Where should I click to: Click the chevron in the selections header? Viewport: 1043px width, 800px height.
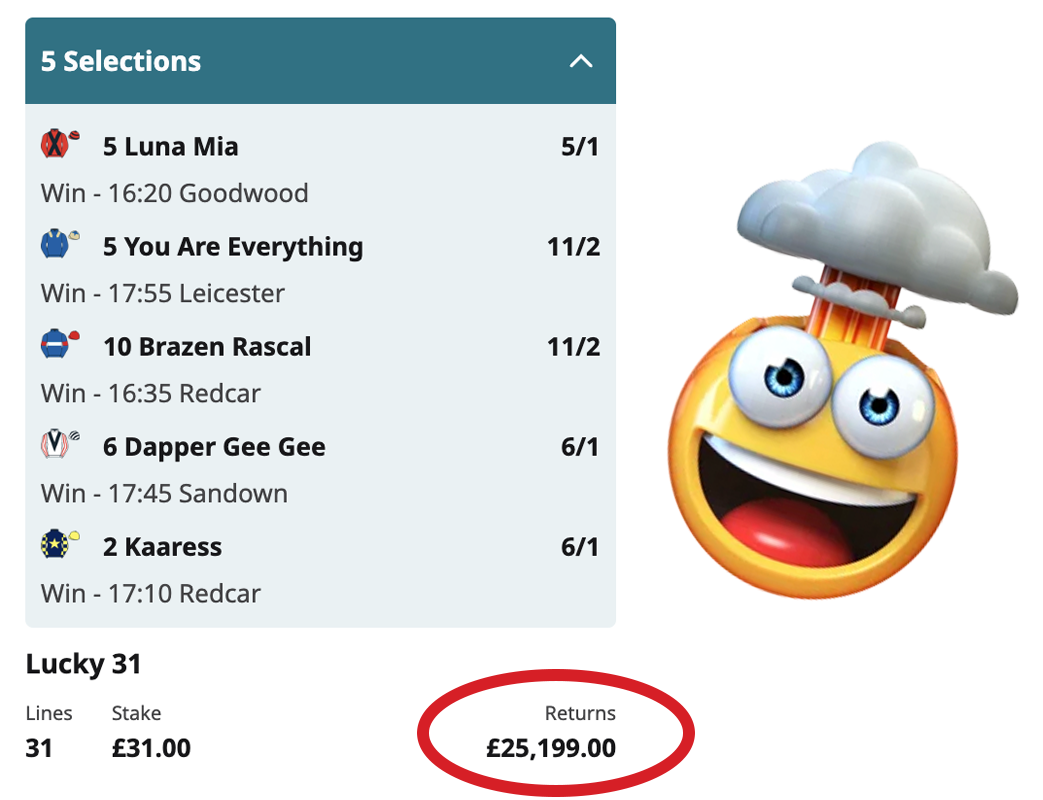click(x=581, y=60)
